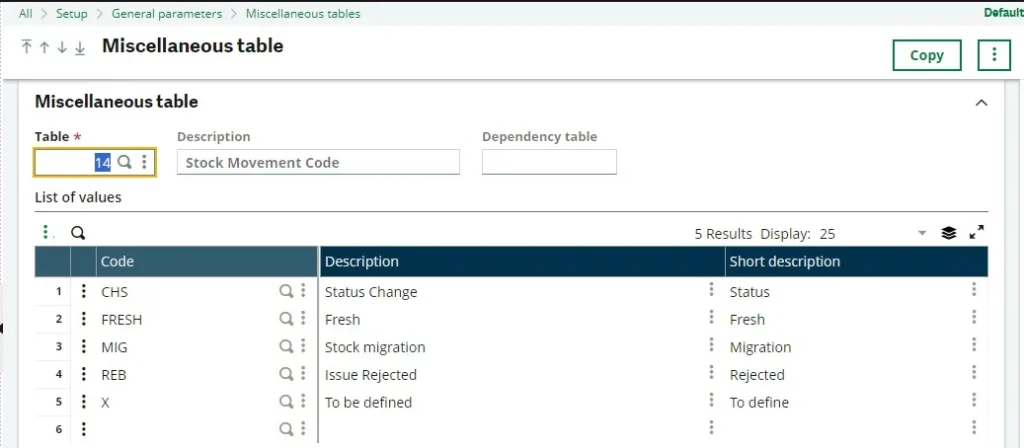
Task: Open row actions for the X line
Action: pyautogui.click(x=84, y=402)
